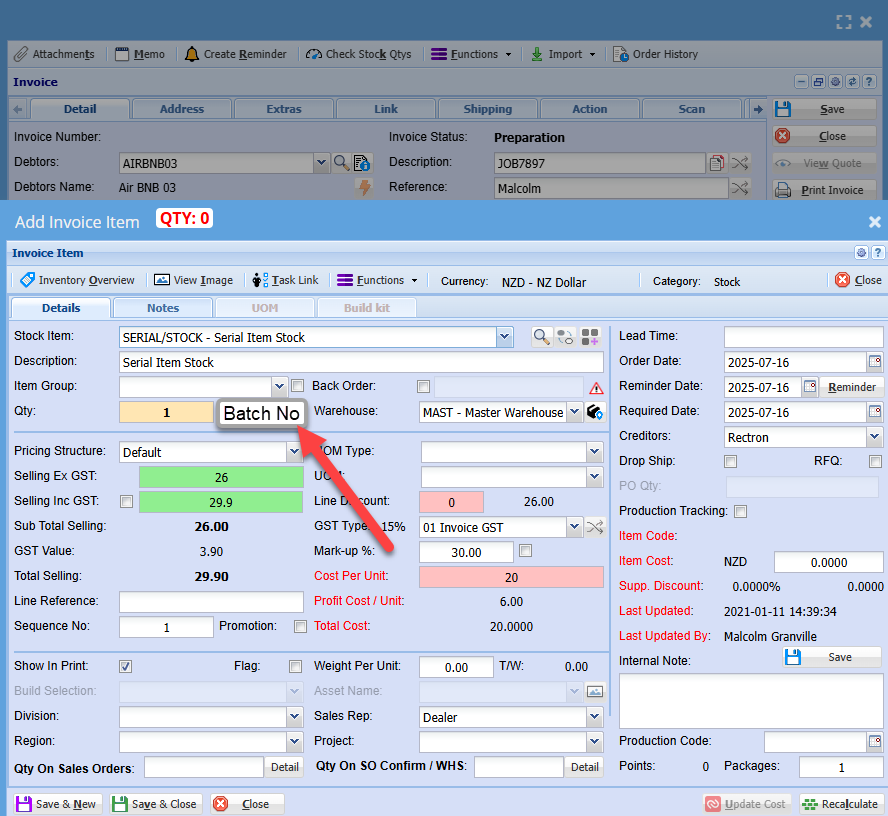This screenshot has width=888, height=816.
Task: Expand the Pricing Structure dropdown
Action: 294,452
